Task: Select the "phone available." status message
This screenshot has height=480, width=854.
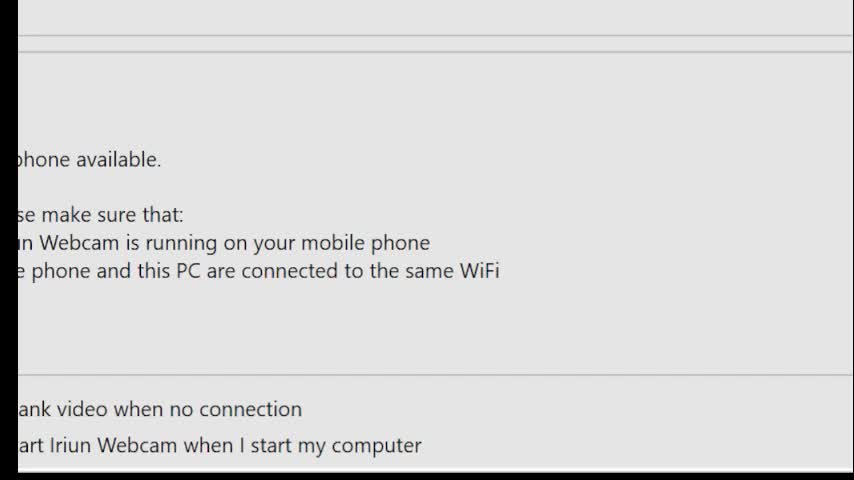Action: [x=89, y=160]
